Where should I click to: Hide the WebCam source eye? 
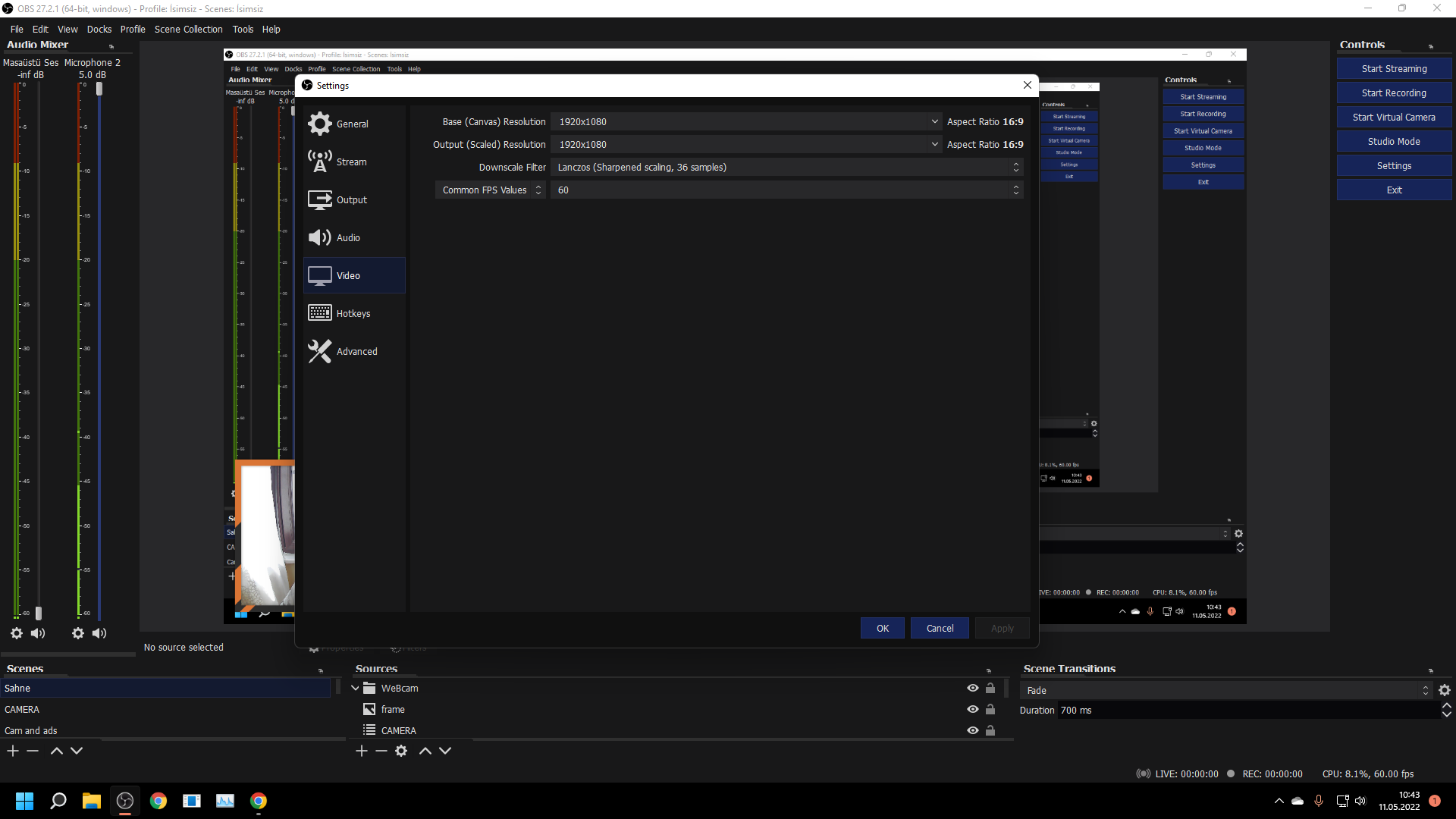pyautogui.click(x=973, y=688)
